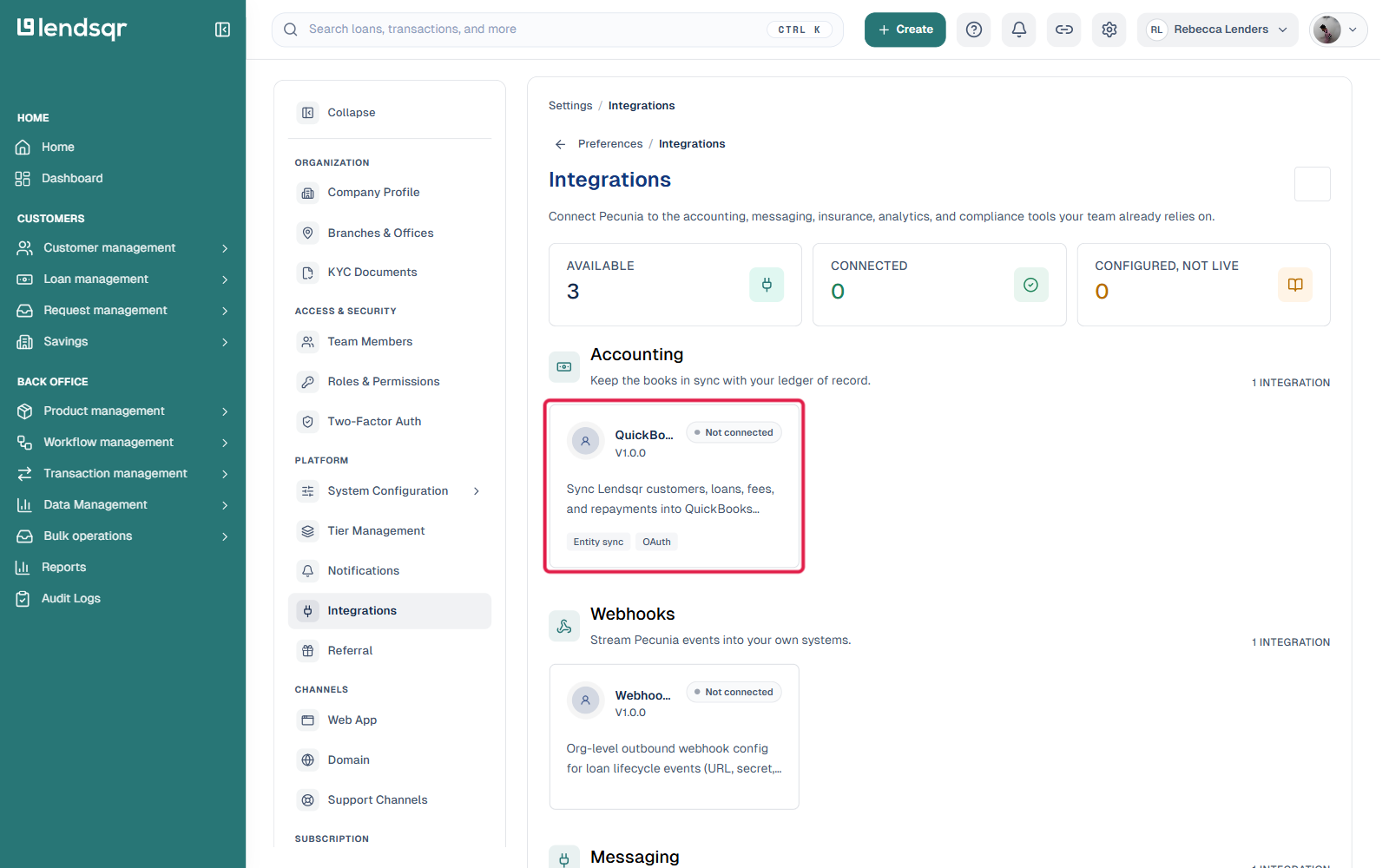Click the Tier Management layers icon
The image size is (1389, 868).
coord(308,531)
